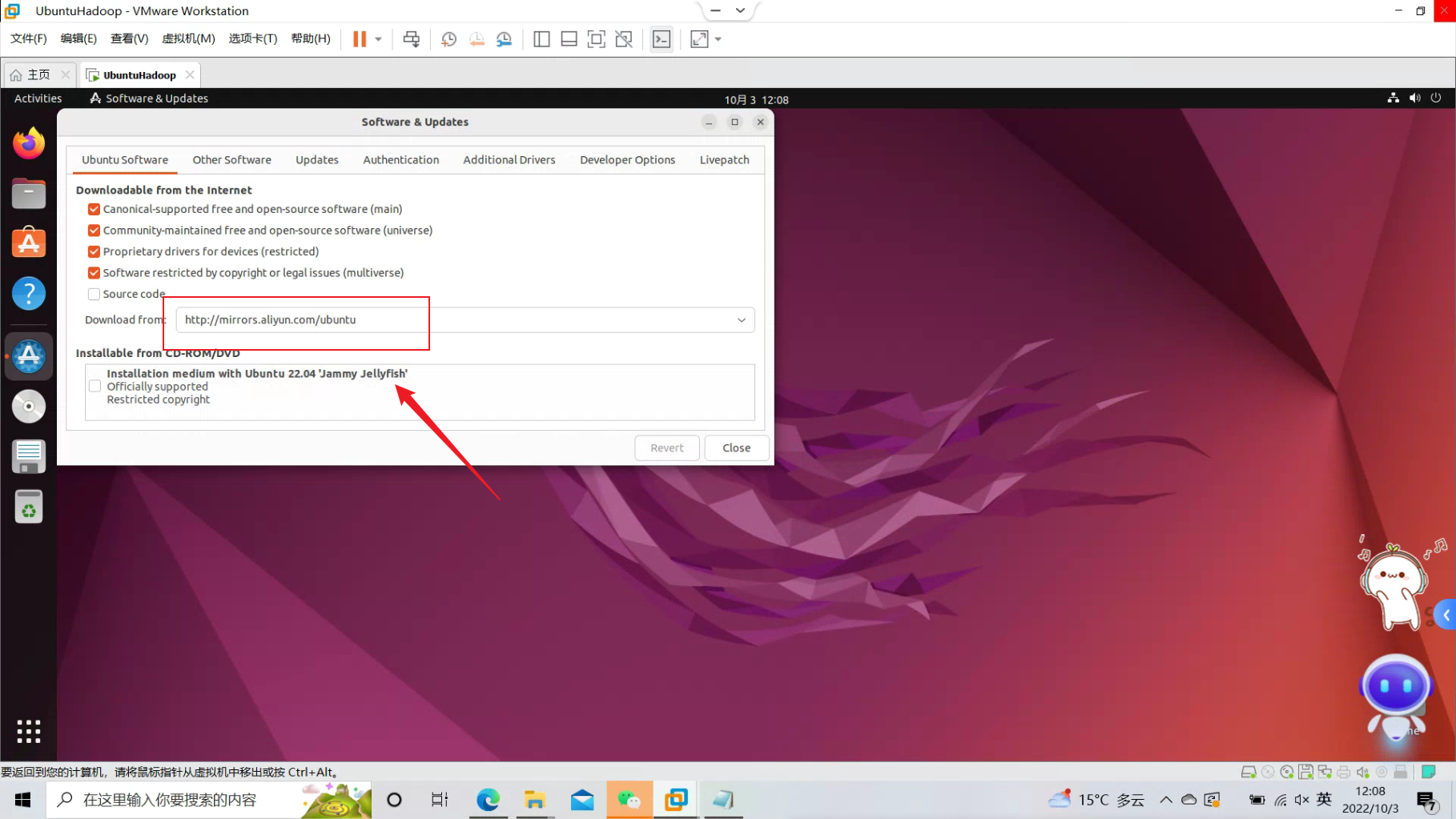Image resolution: width=1456 pixels, height=819 pixels.
Task: Check the Ubuntu 22.04 installation medium checkbox
Action: click(95, 386)
